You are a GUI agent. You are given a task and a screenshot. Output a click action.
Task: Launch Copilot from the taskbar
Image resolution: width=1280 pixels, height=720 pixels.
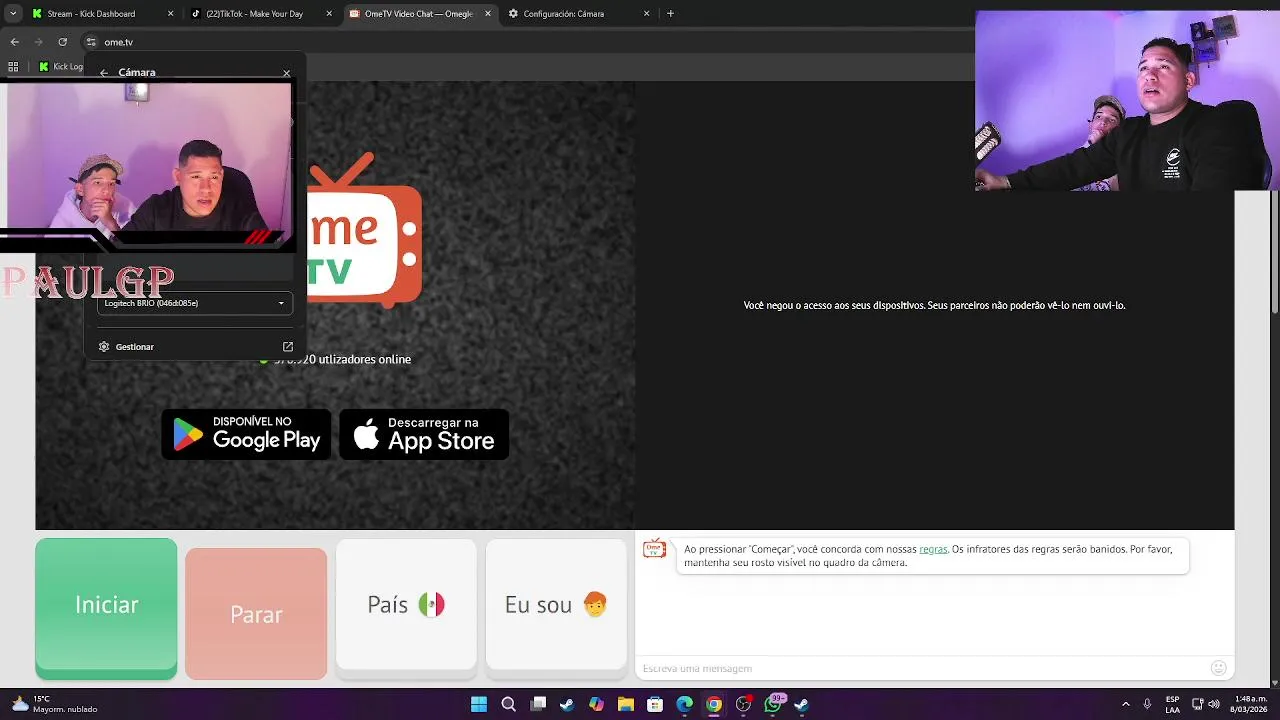pyautogui.click(x=596, y=704)
